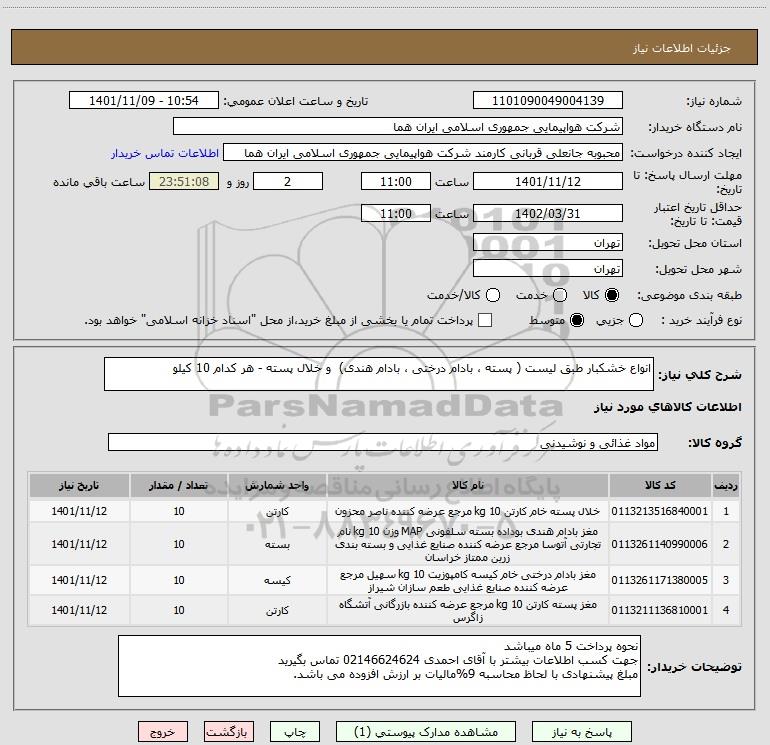The image size is (770, 745).
Task: Click the 'گروه کالا' field with مواد غذائی
Action: coord(382,442)
